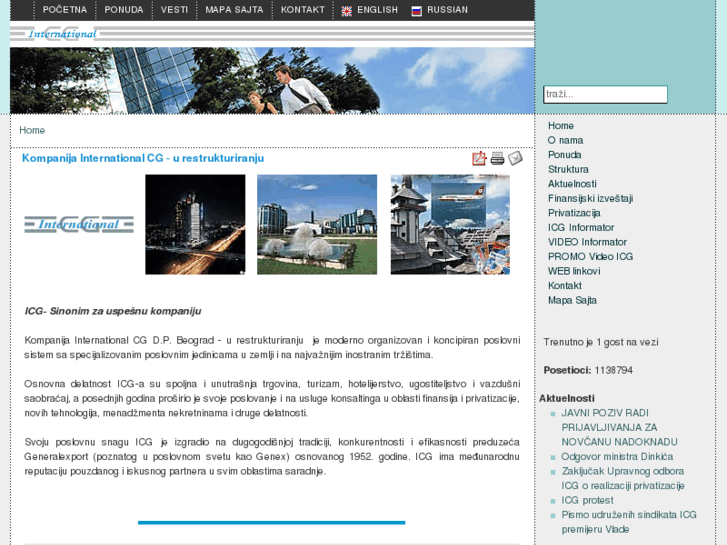Click the 'Posetioci: 1138794' visitor counter

click(588, 370)
